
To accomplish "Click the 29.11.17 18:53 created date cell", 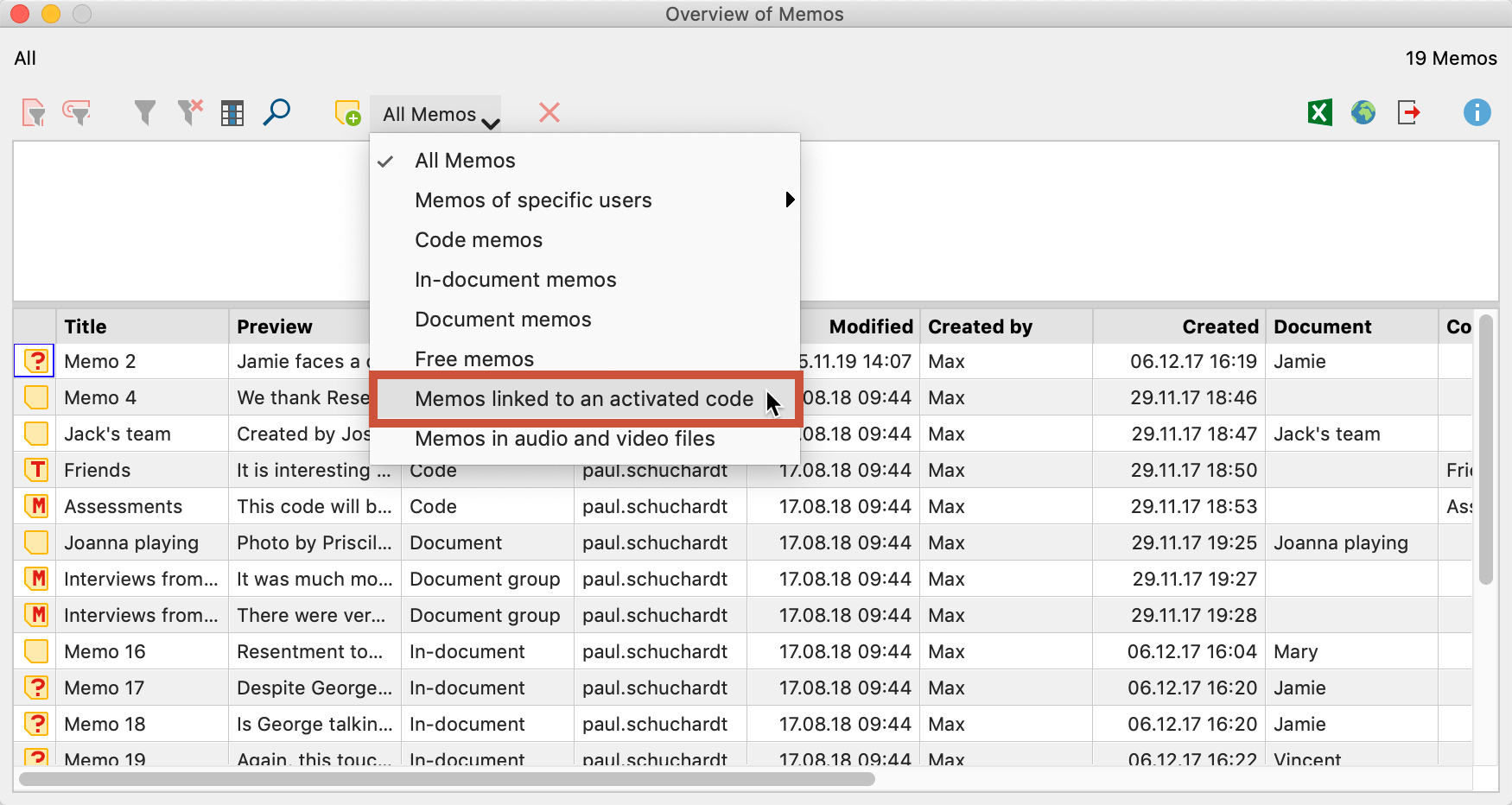I will 1179,506.
